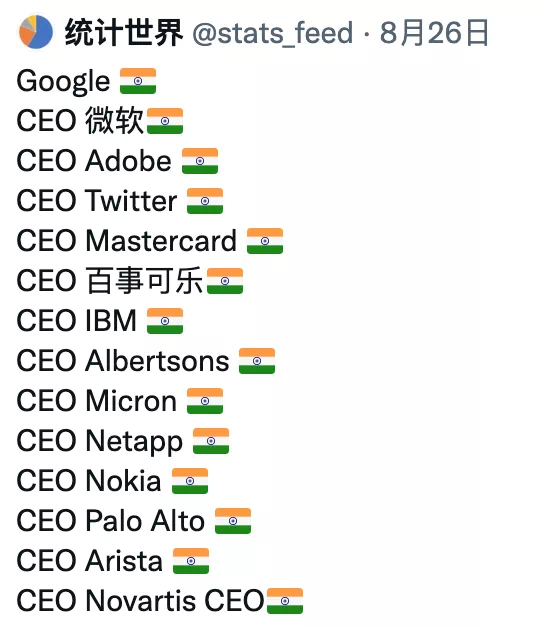Click the India flag next to IBM

(165, 321)
